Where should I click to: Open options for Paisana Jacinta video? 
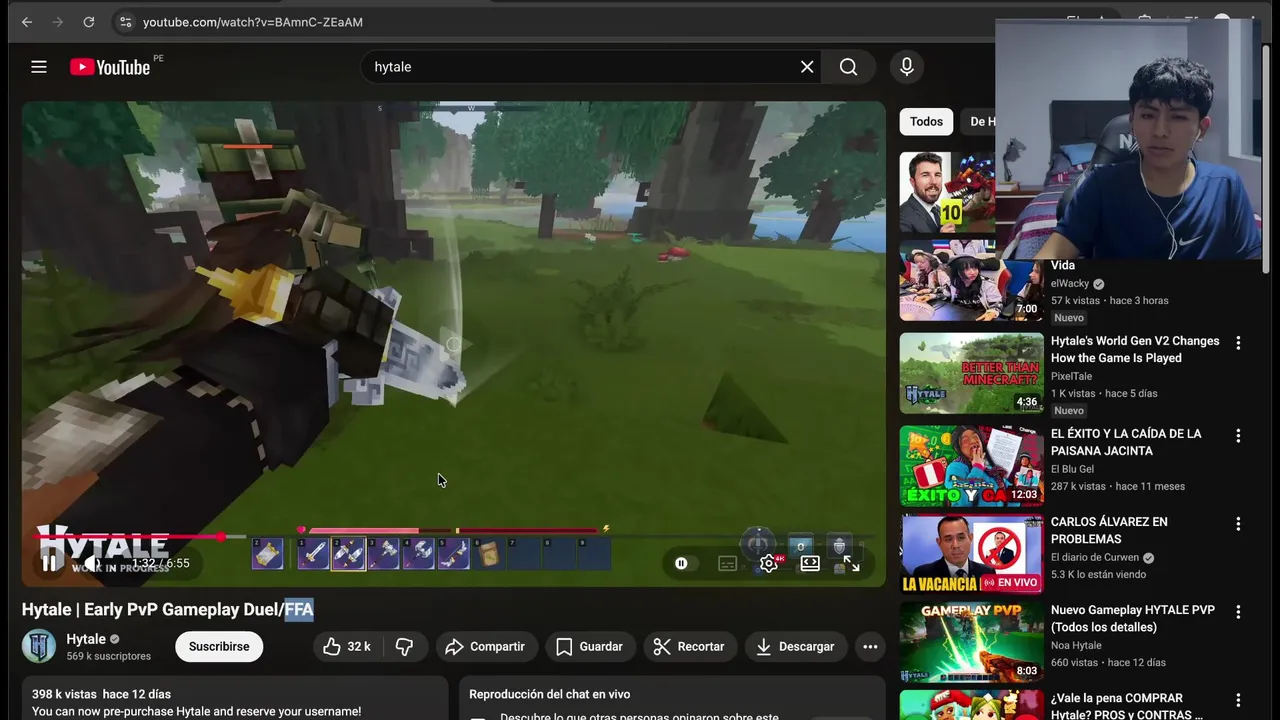tap(1238, 436)
